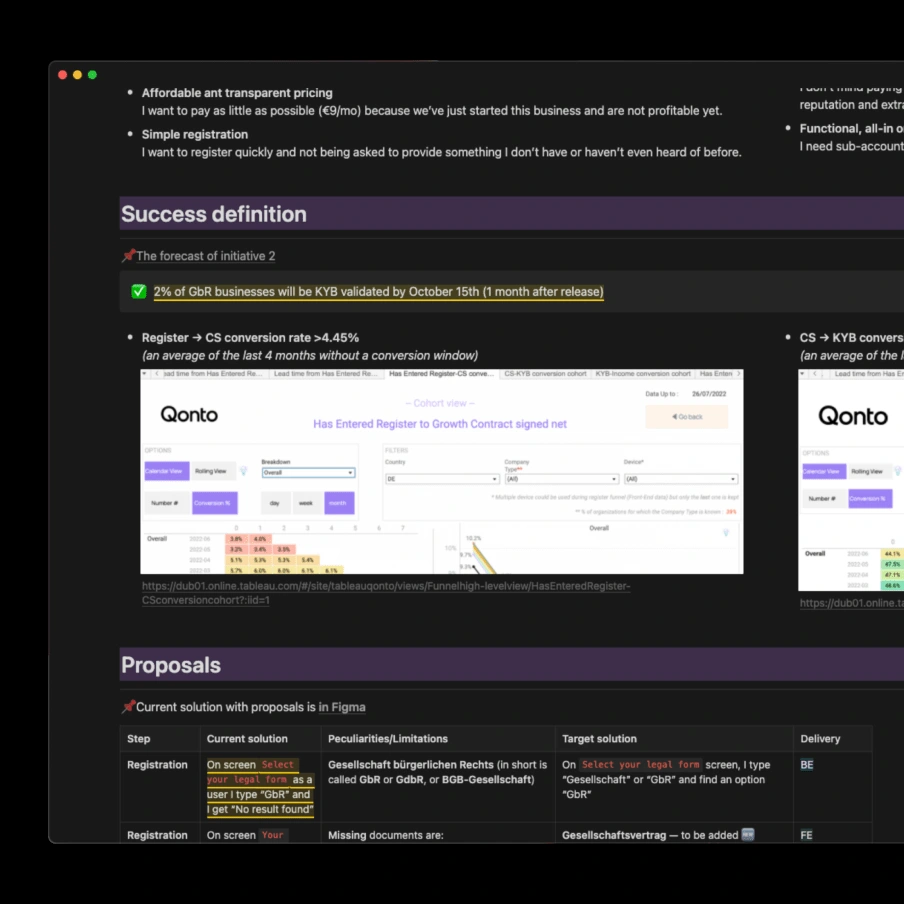Select Calendar View in left dashboard

point(167,471)
